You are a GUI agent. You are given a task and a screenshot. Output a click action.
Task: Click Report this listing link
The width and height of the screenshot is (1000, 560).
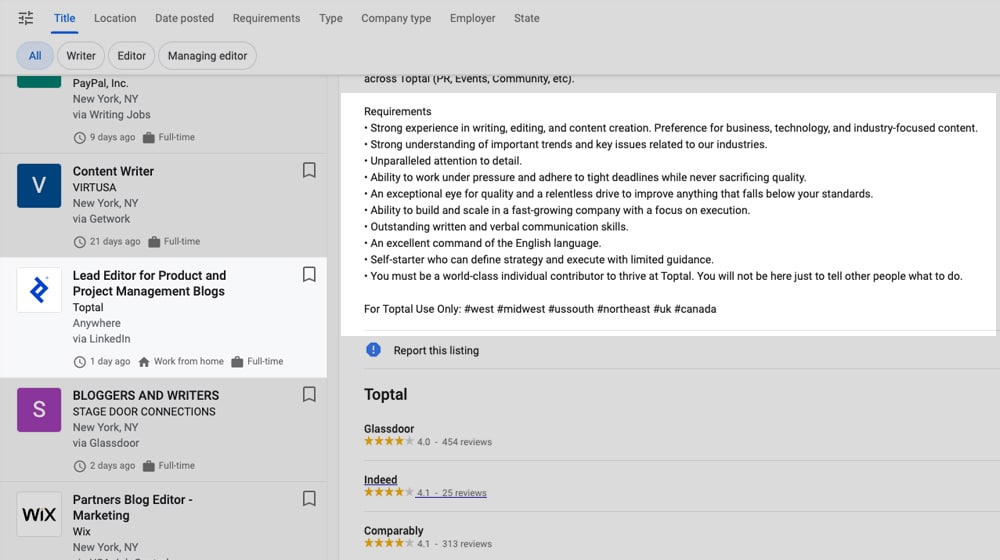click(x=436, y=350)
